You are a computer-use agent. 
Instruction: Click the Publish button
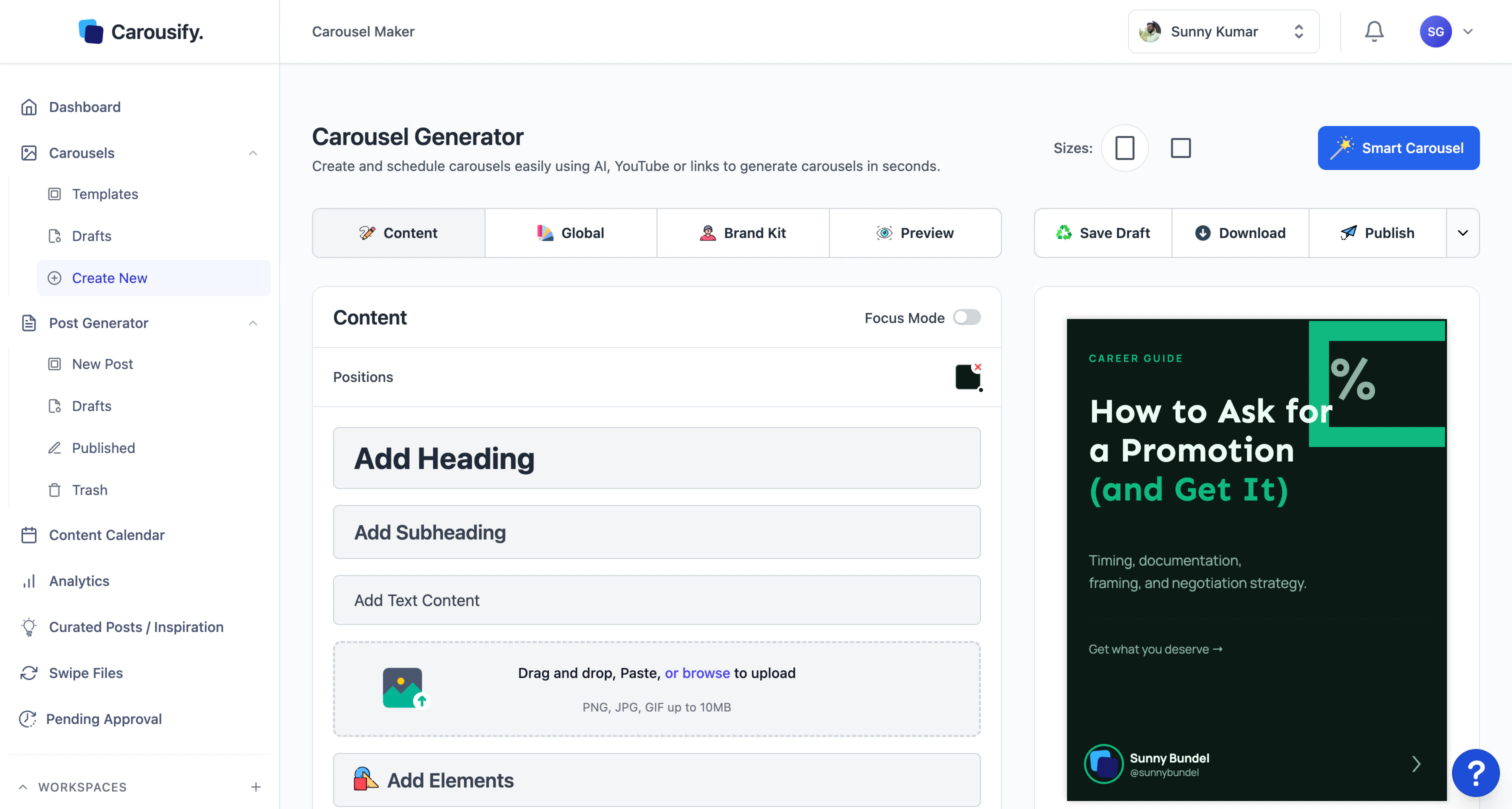1377,233
